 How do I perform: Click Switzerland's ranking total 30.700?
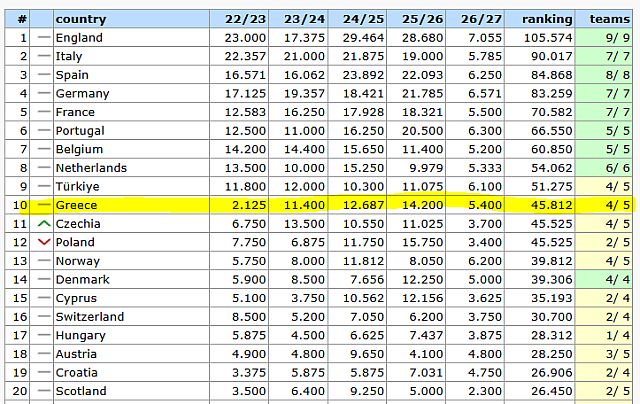[552, 317]
